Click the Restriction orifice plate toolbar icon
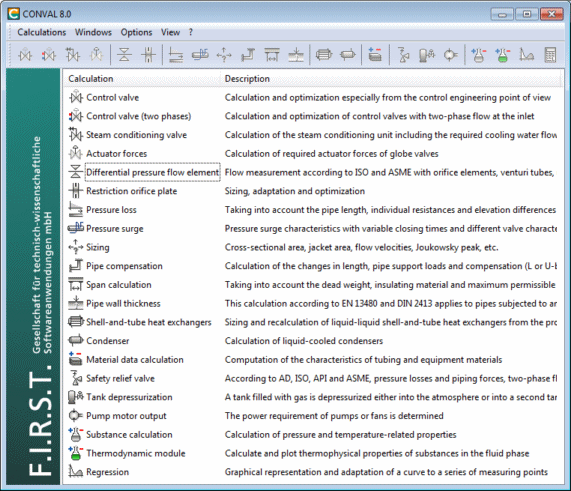 (x=148, y=55)
